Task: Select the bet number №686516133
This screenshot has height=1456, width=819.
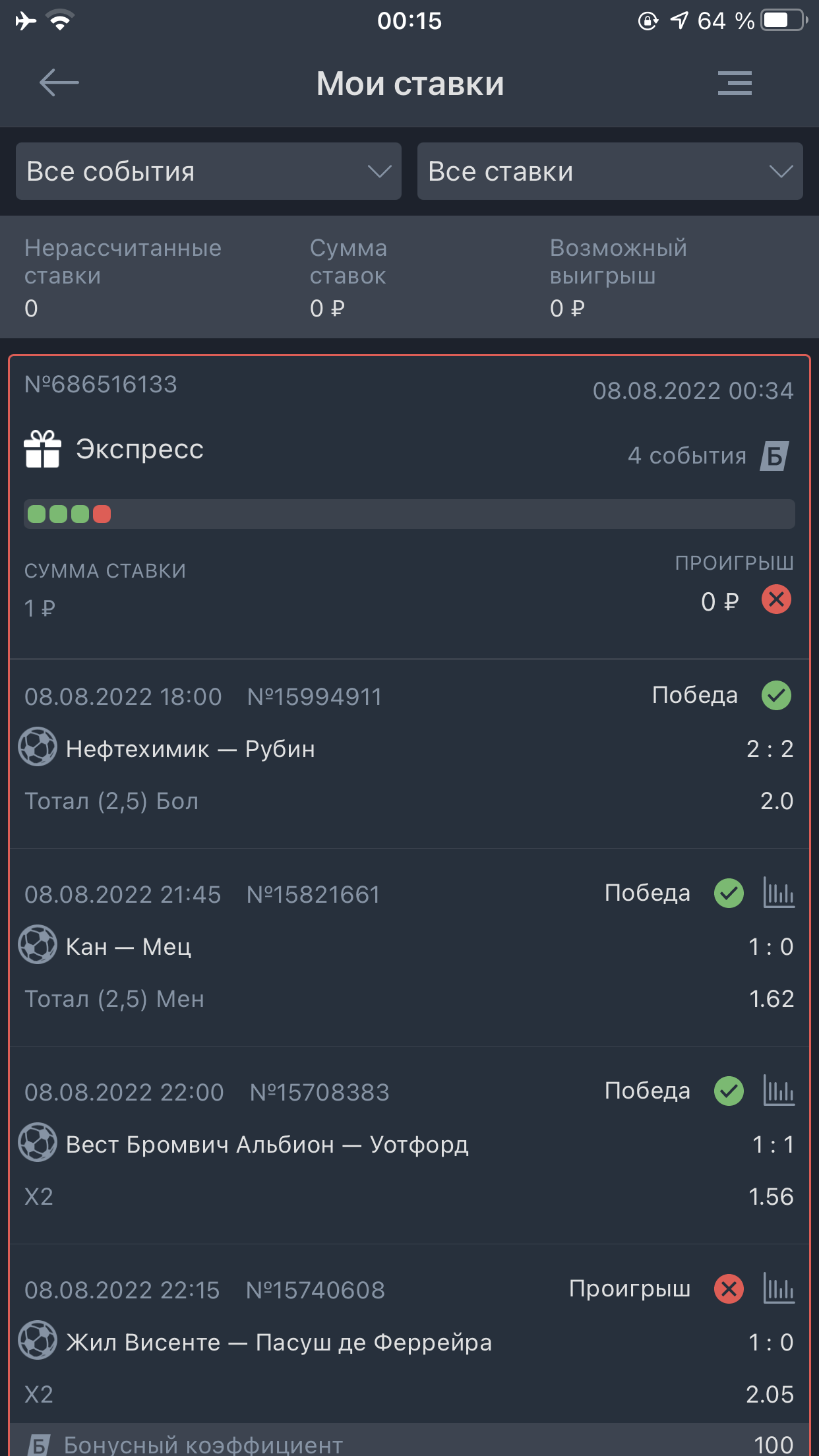Action: tap(101, 384)
